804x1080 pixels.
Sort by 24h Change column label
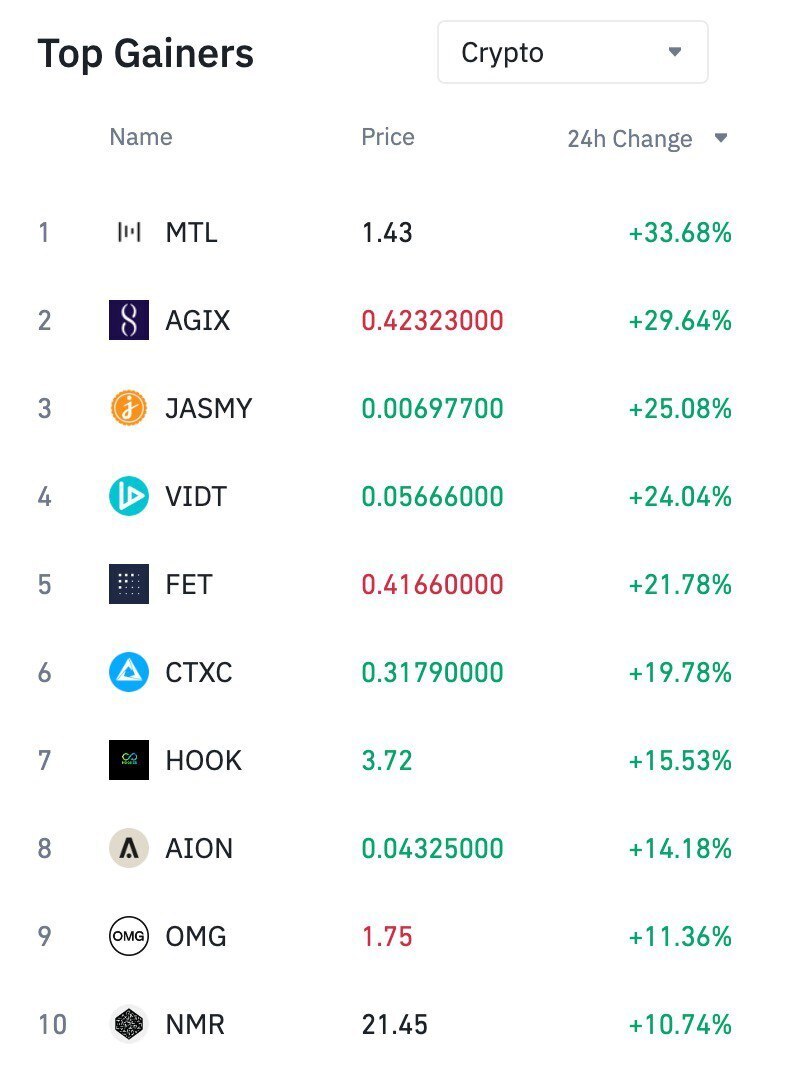point(630,139)
